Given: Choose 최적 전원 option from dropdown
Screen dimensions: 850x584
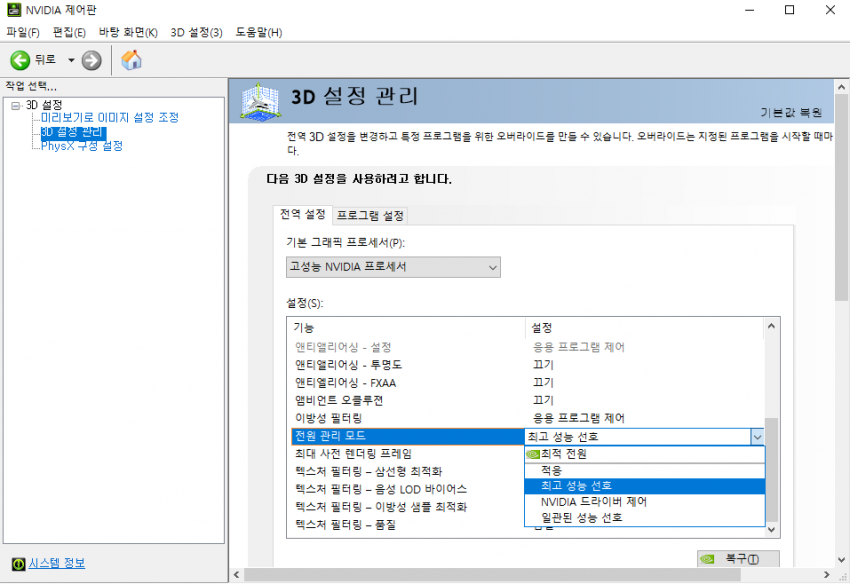Looking at the screenshot, I should click(x=645, y=454).
